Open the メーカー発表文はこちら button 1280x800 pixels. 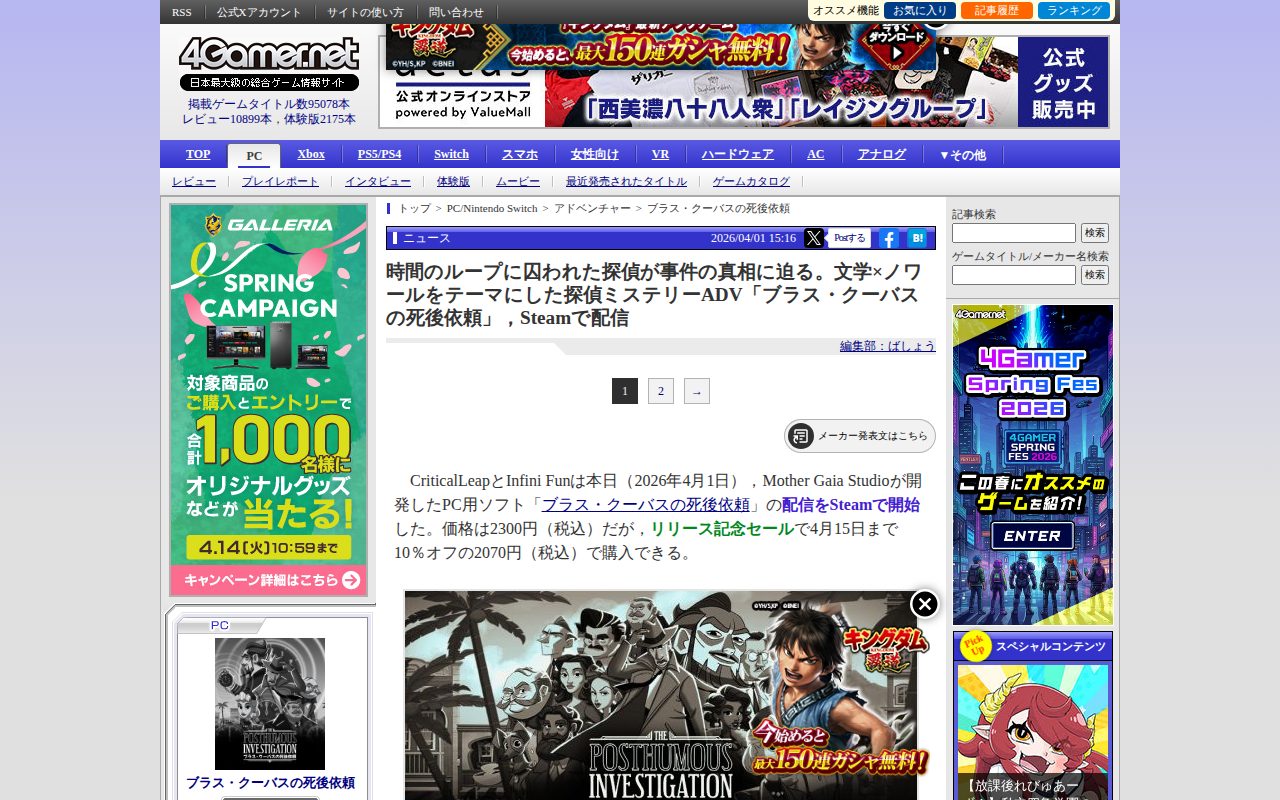(860, 436)
